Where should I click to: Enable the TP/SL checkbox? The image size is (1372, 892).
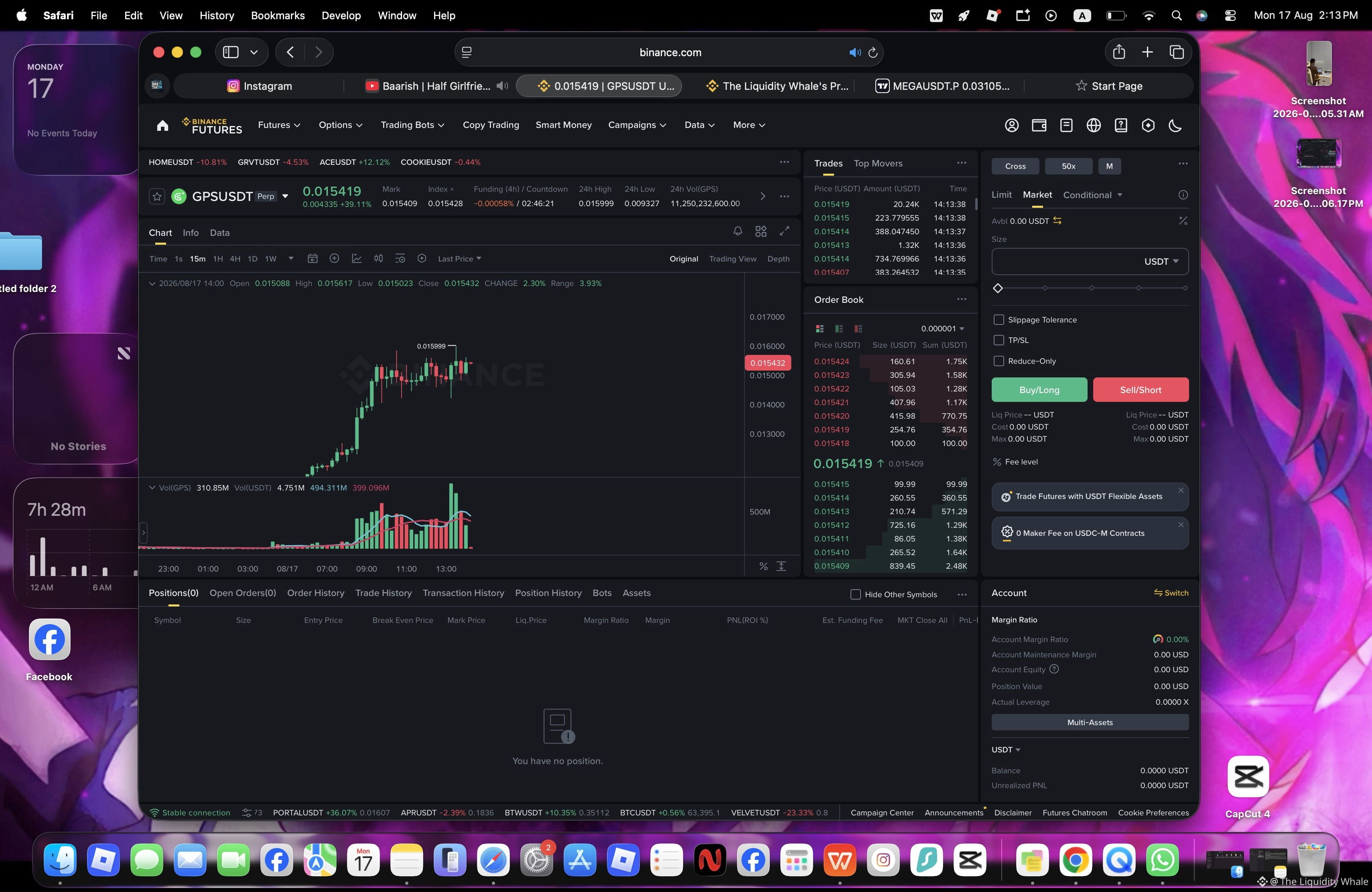(x=999, y=341)
